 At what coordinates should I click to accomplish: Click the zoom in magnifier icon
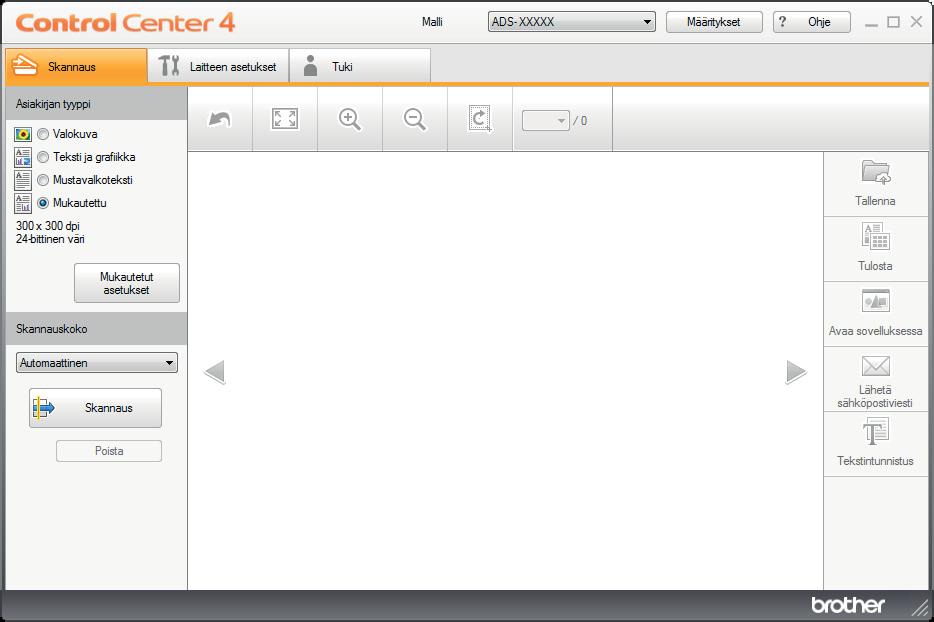350,119
